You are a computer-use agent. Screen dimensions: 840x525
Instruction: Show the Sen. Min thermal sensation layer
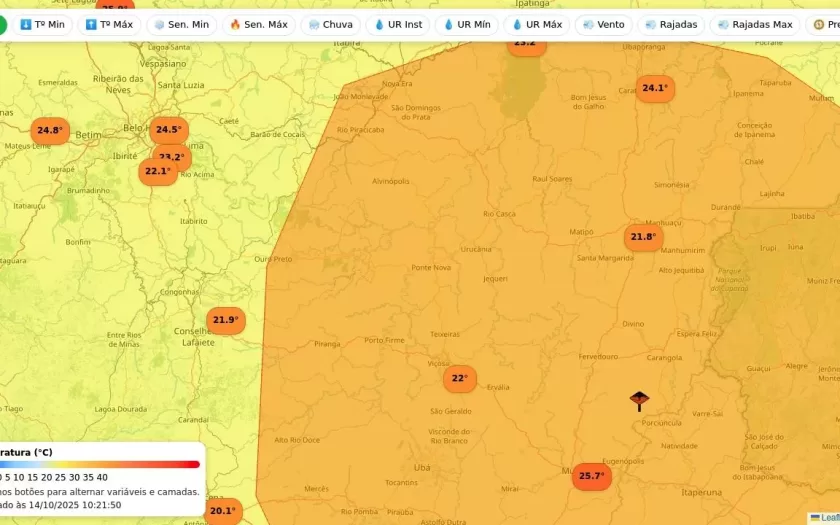[181, 24]
